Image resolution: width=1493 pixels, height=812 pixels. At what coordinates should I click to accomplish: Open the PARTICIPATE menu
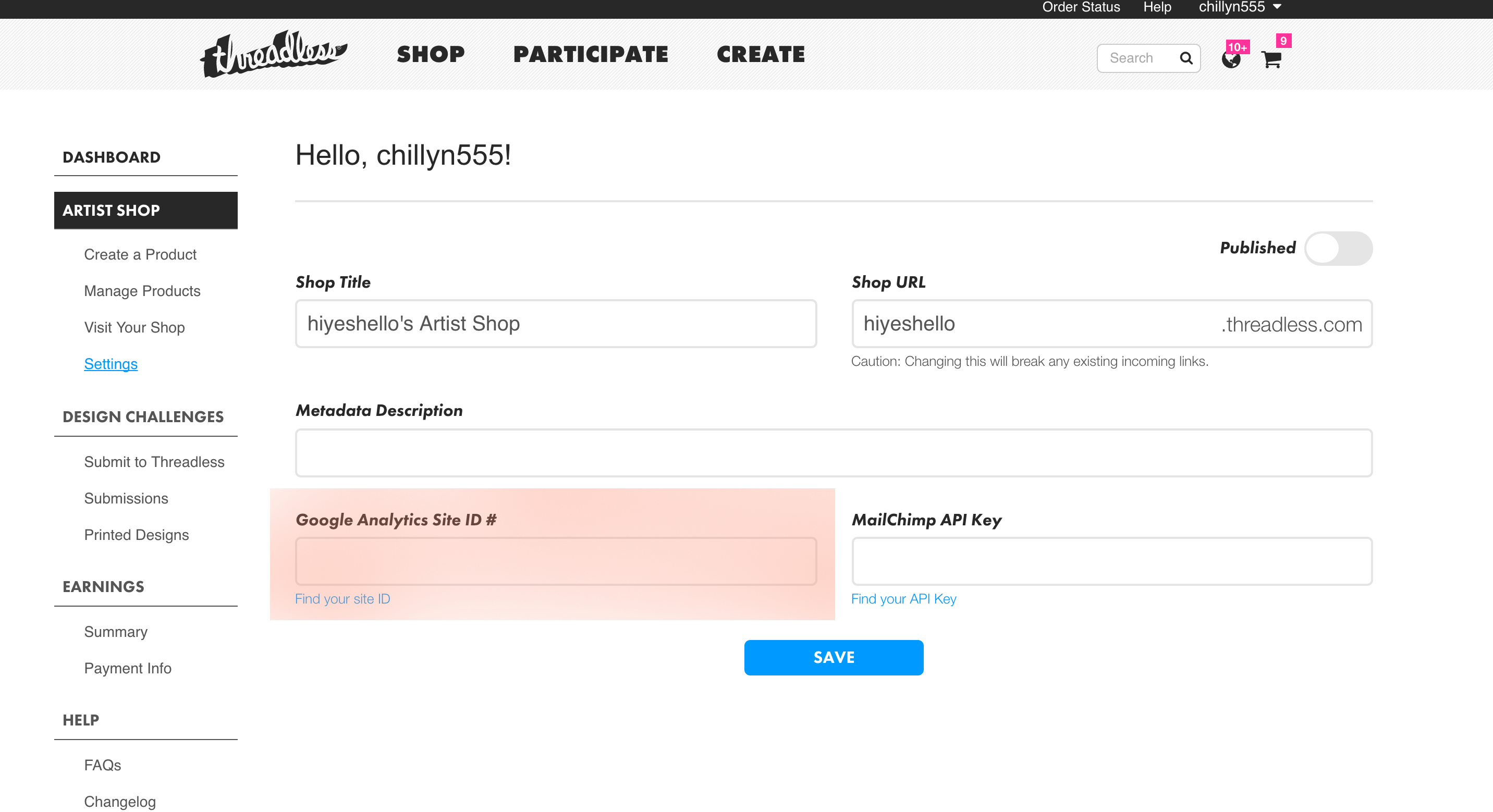(x=591, y=54)
